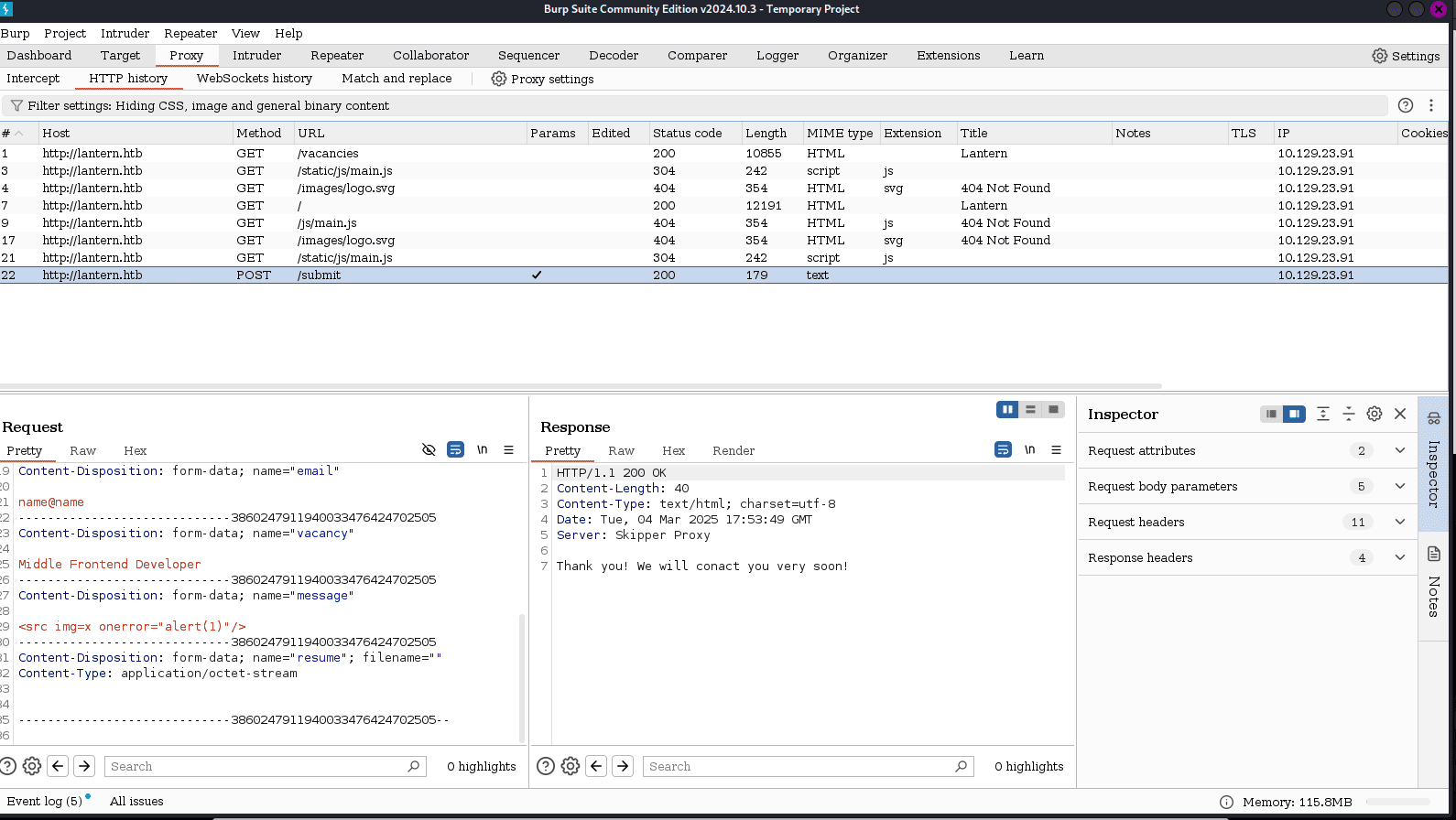Open All issues panel
This screenshot has height=820, width=1456.
pyautogui.click(x=136, y=802)
